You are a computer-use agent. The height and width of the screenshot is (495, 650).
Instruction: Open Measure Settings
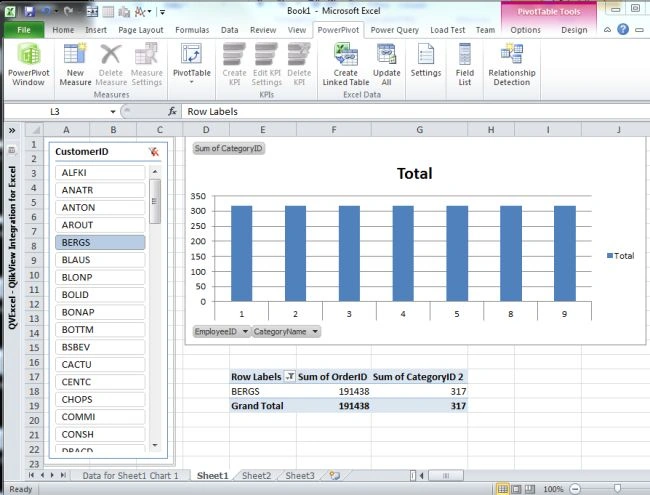146,64
